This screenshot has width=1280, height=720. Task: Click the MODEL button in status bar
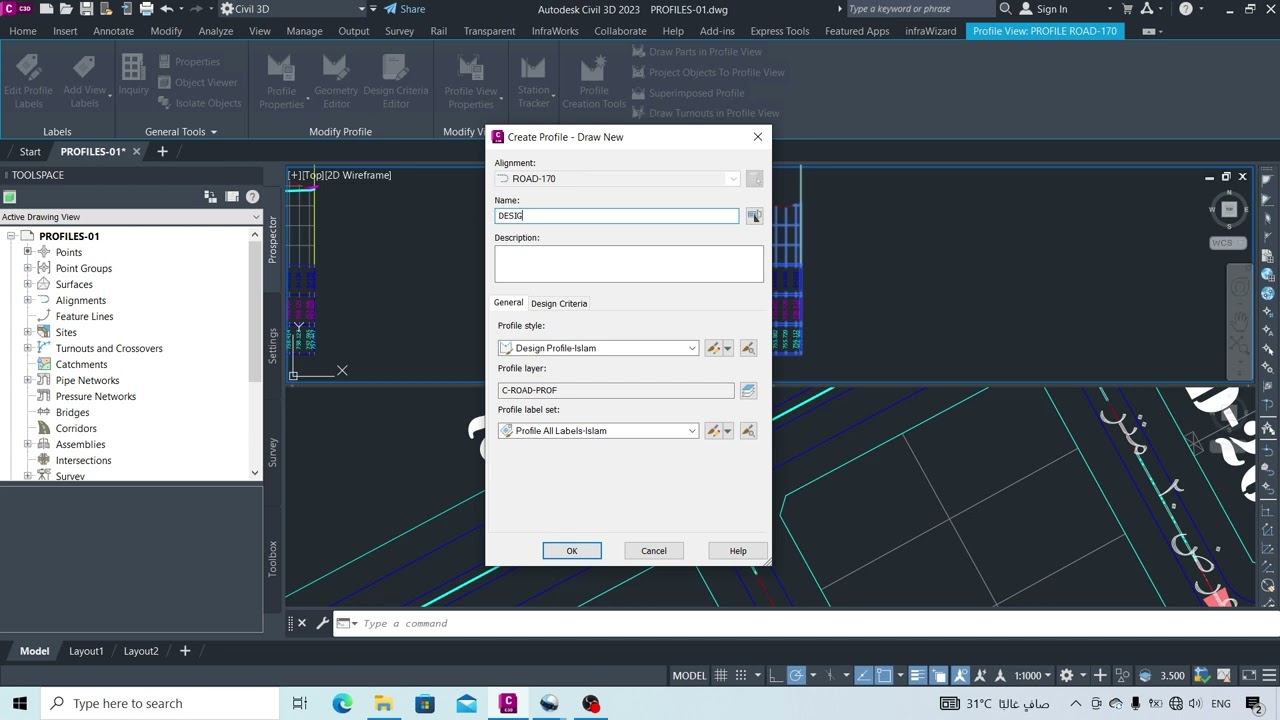coord(689,676)
